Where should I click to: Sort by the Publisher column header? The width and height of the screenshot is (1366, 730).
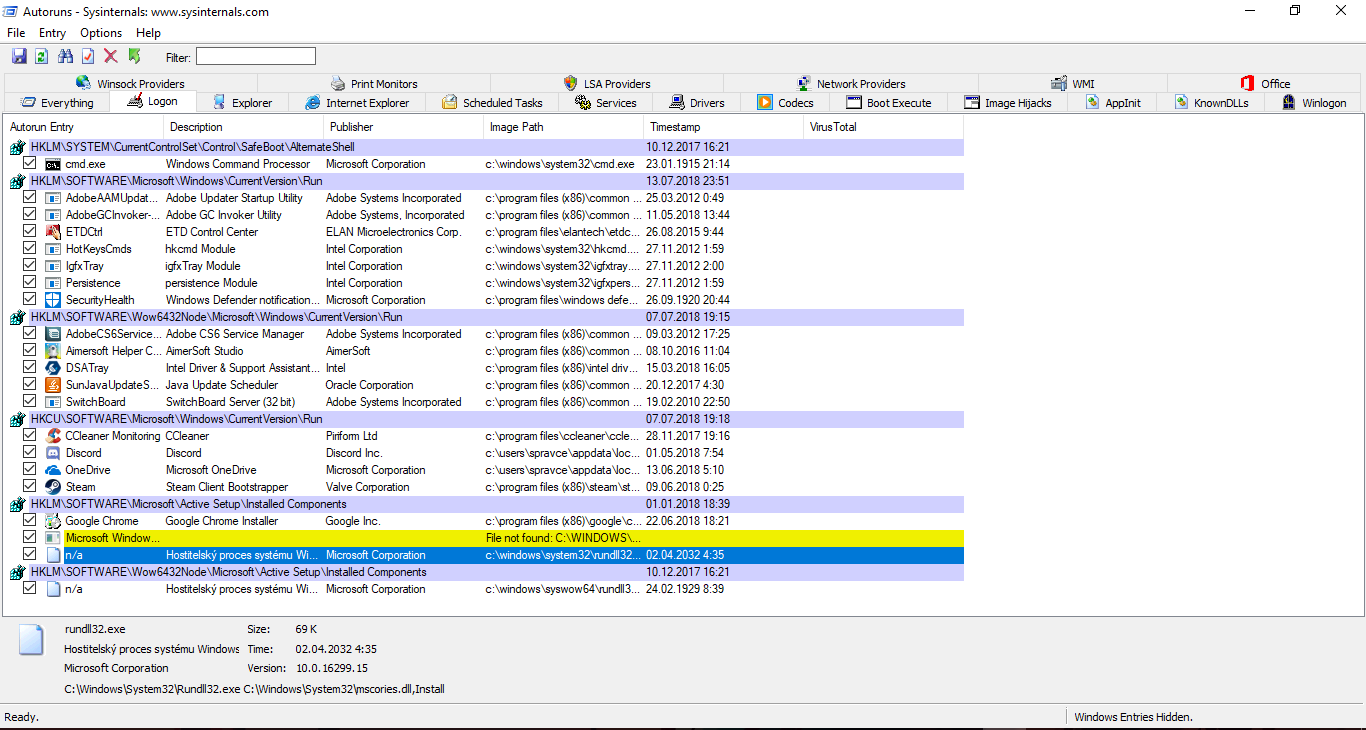(404, 127)
